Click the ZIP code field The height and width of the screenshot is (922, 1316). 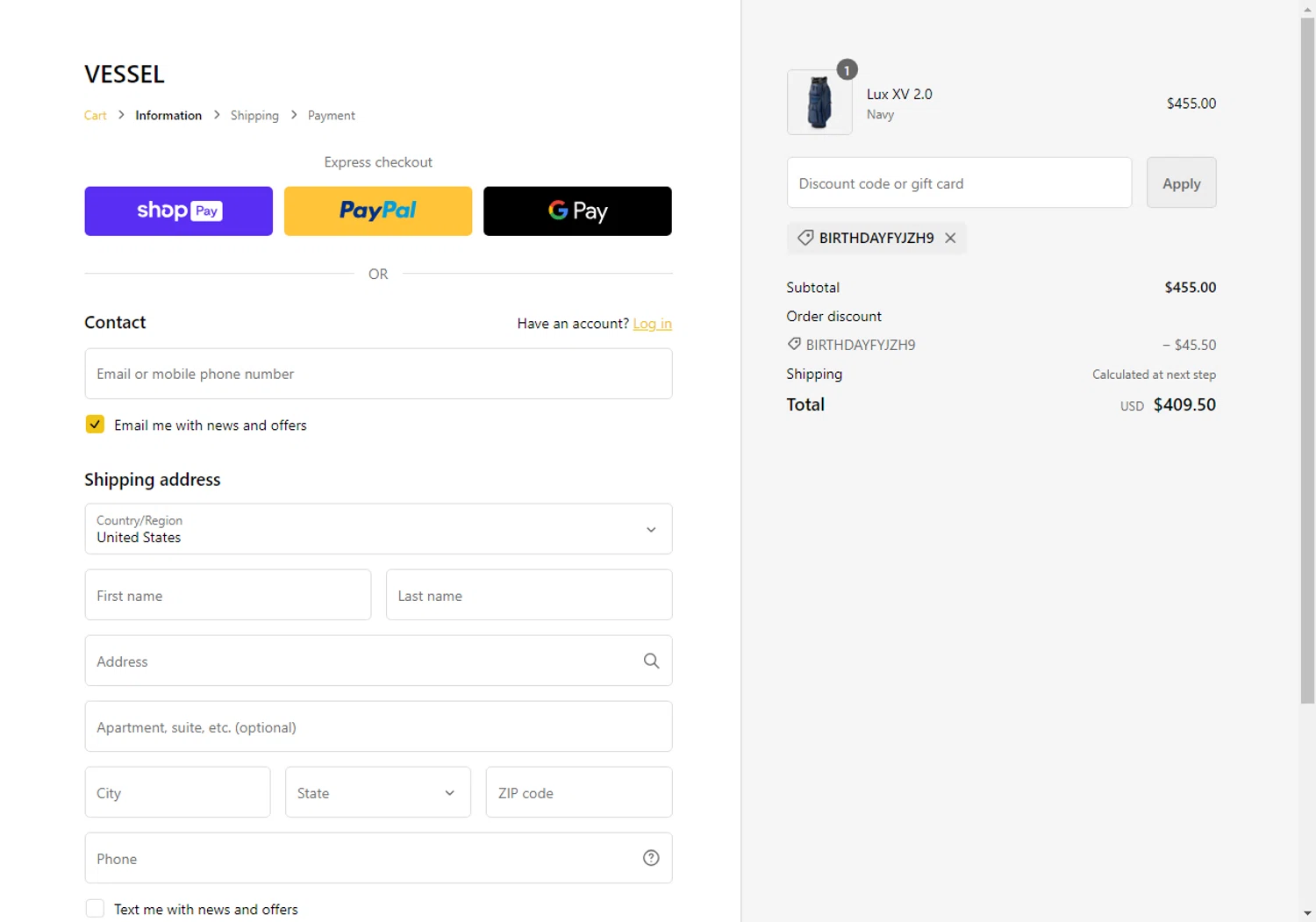click(x=579, y=792)
